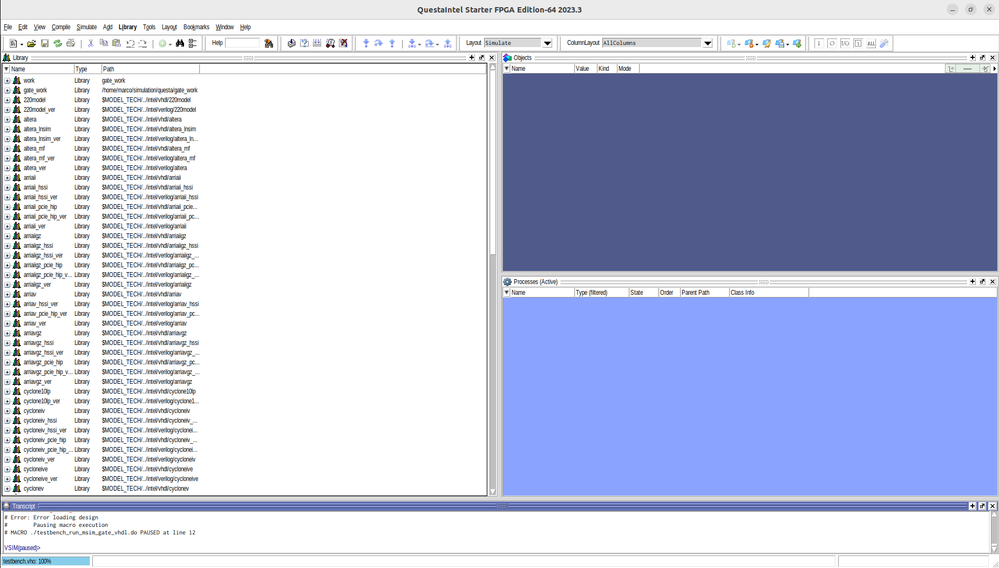Click the Collapse All list icon
Image resolution: width=999 pixels, height=568 pixels.
(192, 43)
